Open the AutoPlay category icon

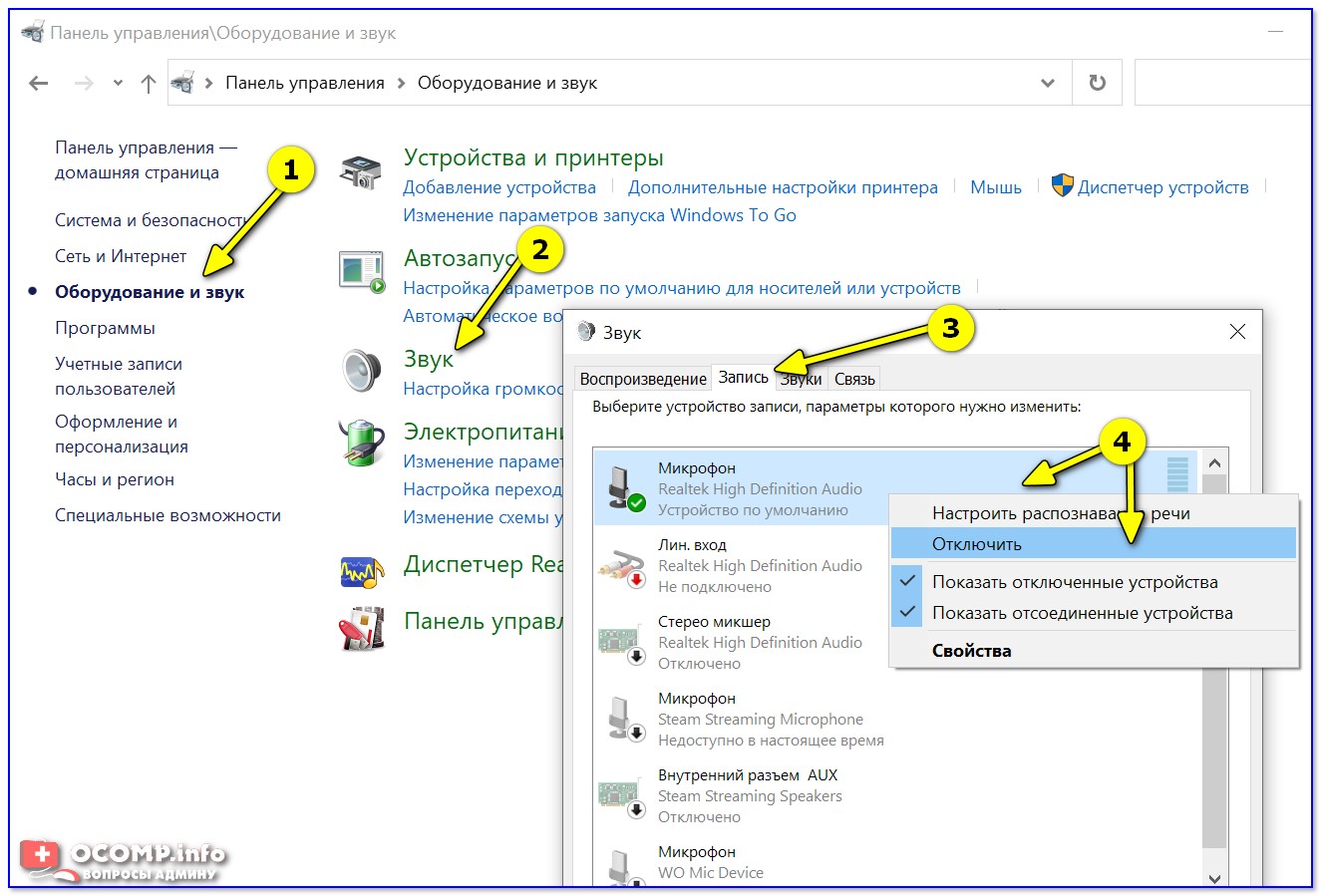(361, 272)
